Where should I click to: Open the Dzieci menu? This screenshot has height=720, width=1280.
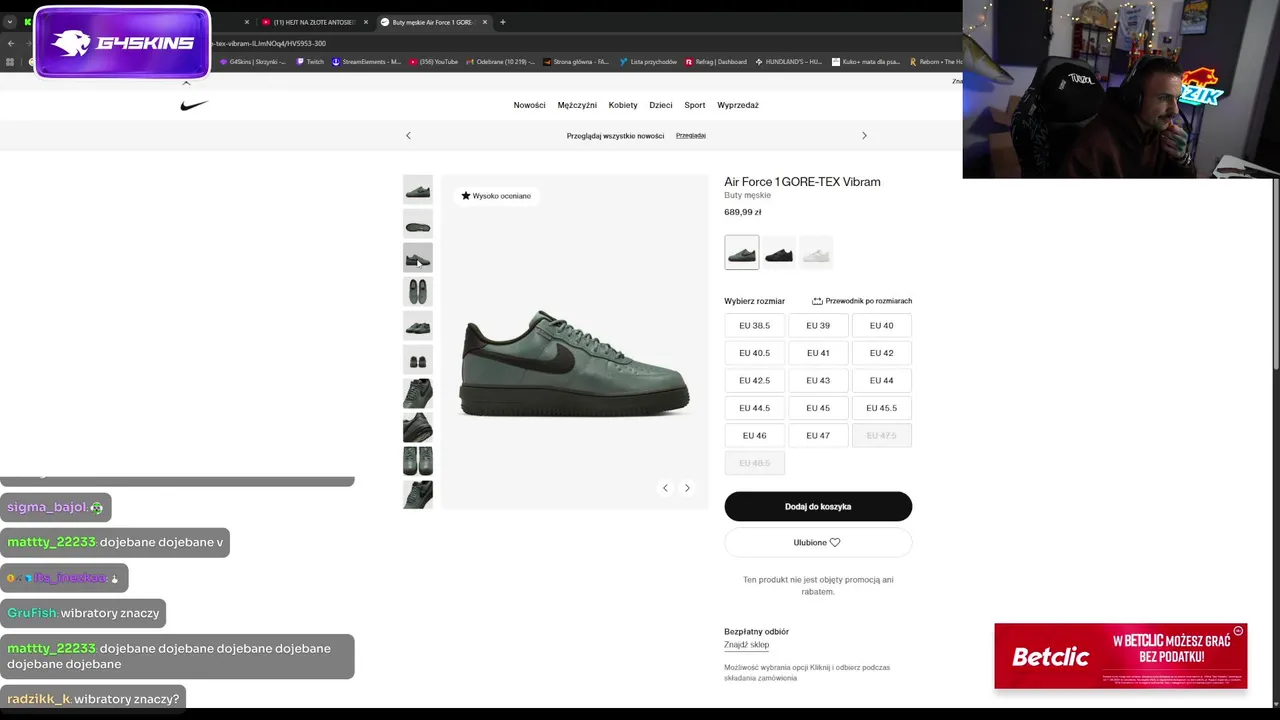click(x=661, y=105)
